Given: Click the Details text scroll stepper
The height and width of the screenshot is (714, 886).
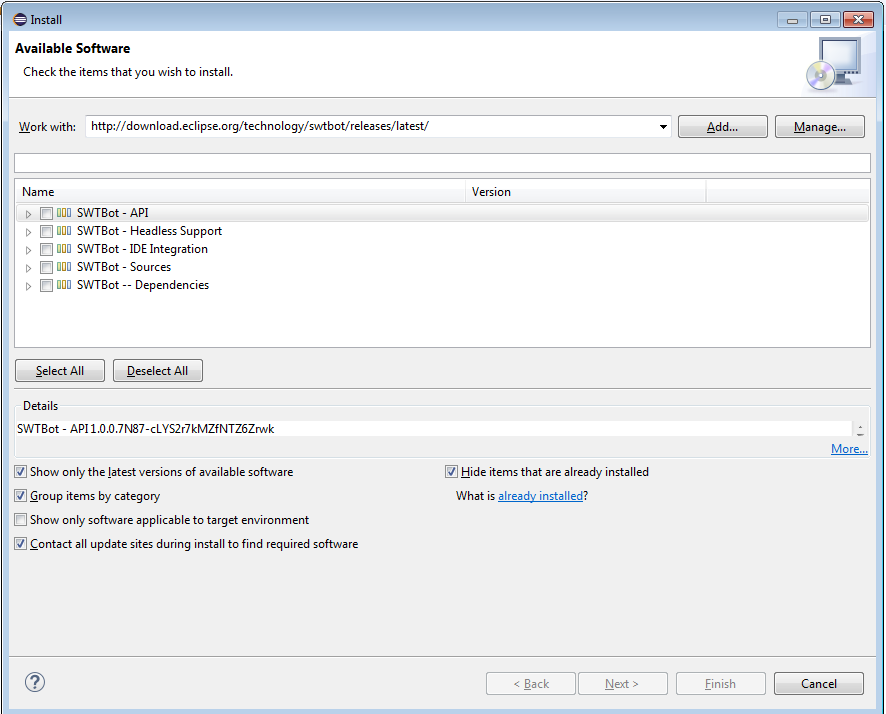Looking at the screenshot, I should [x=860, y=430].
